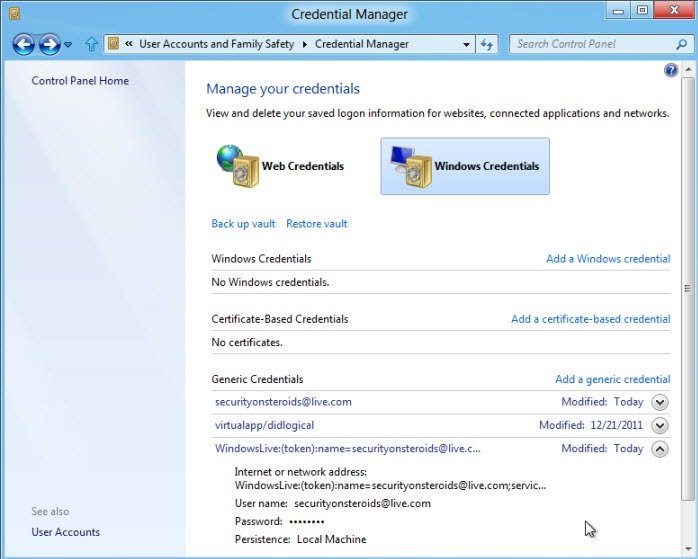
Task: Click the Forward navigation arrow button
Action: coord(49,44)
